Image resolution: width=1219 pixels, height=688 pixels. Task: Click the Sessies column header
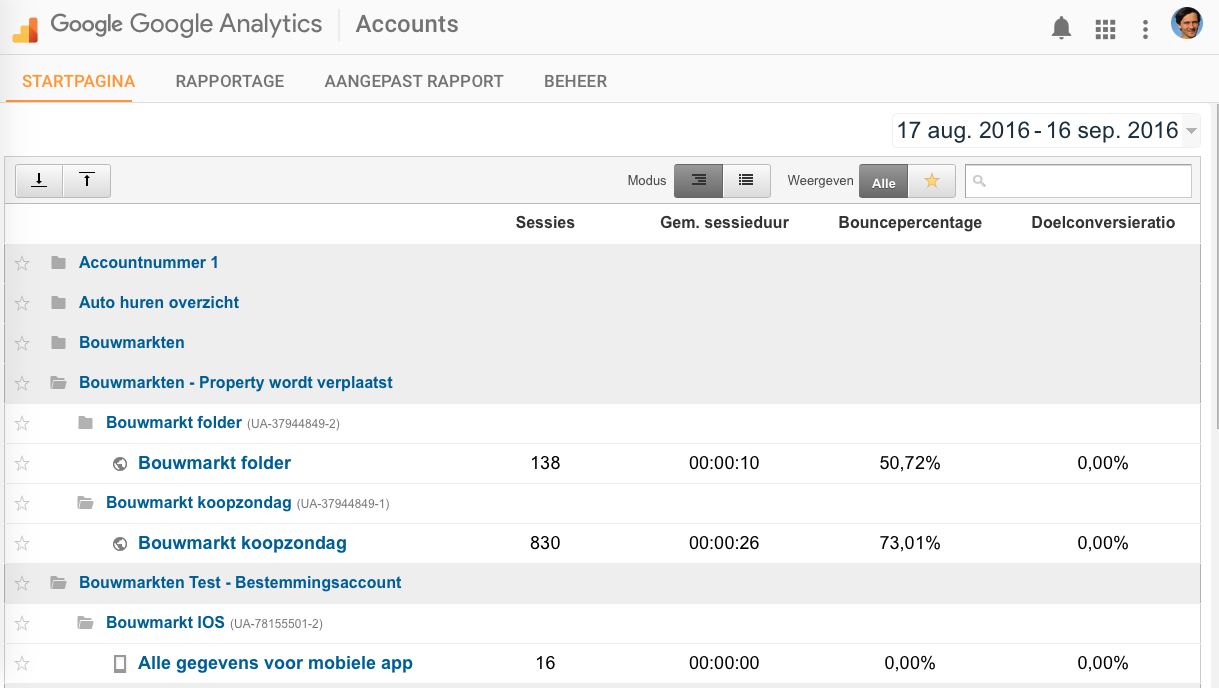(x=545, y=223)
